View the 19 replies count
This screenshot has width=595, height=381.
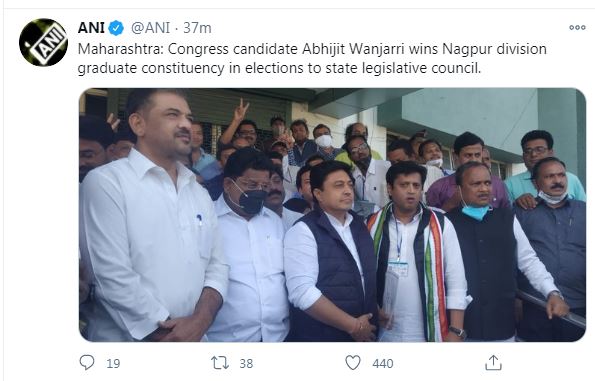(x=113, y=364)
